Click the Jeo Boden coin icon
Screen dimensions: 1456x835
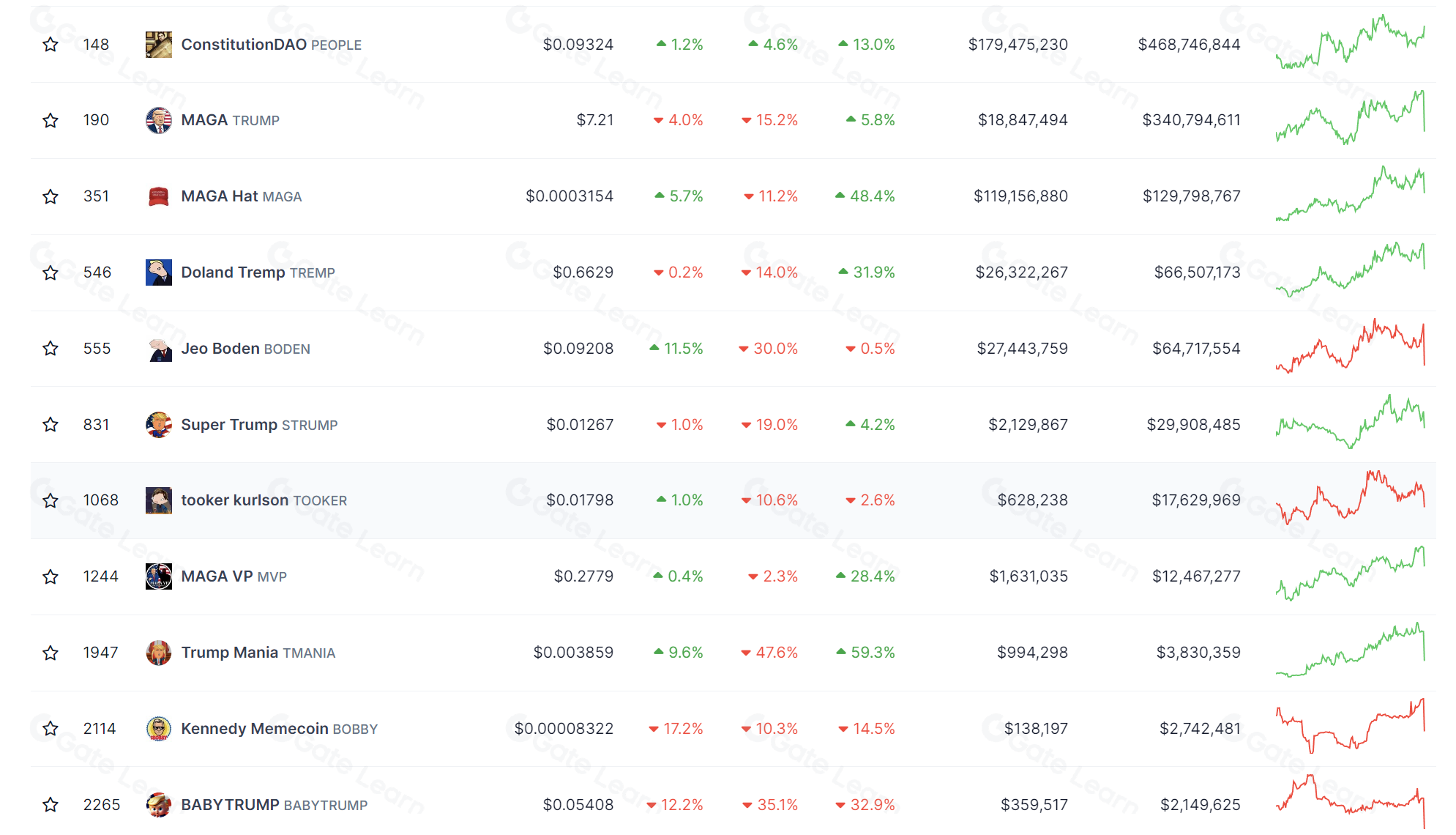click(158, 349)
